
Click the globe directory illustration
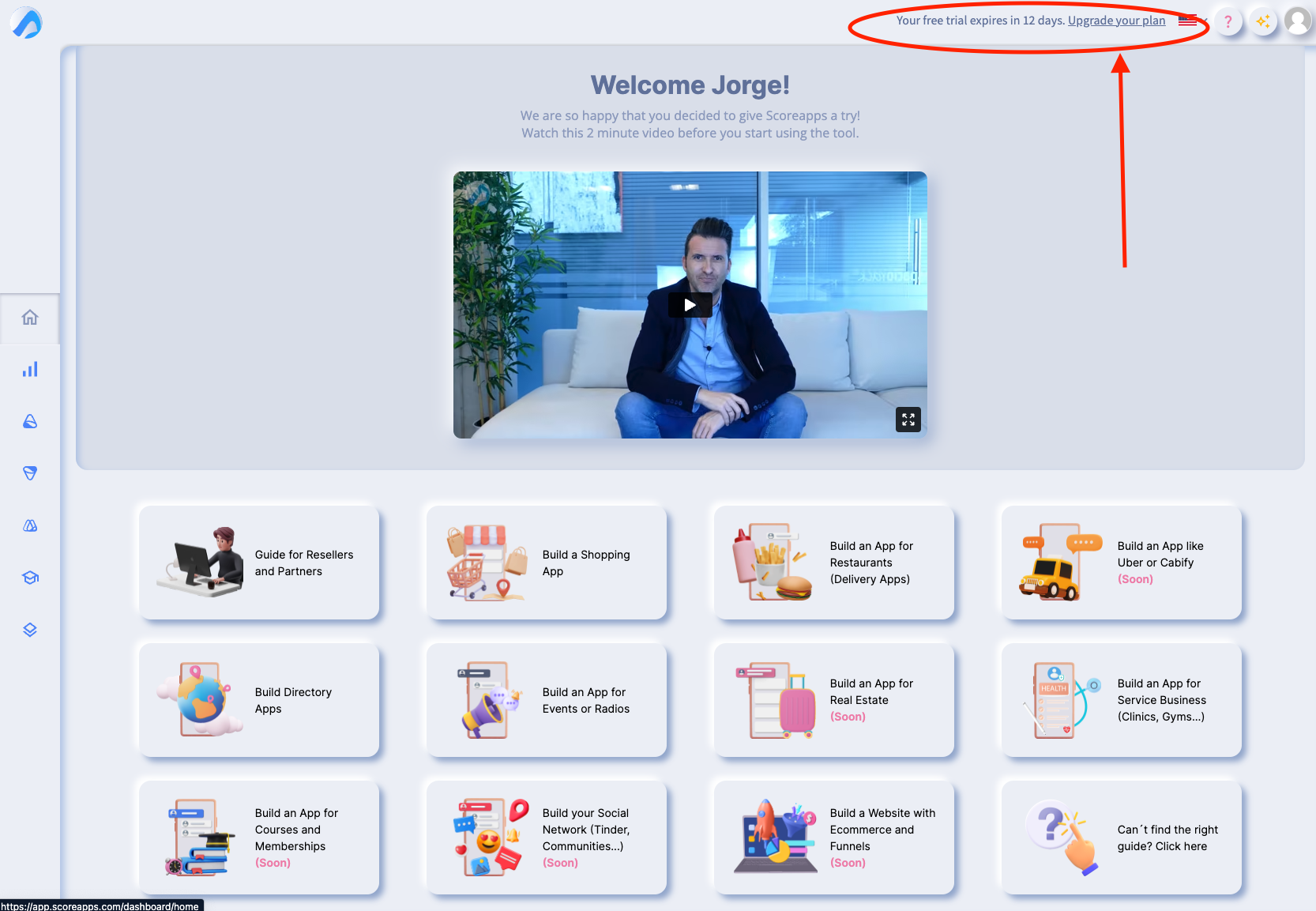click(201, 700)
